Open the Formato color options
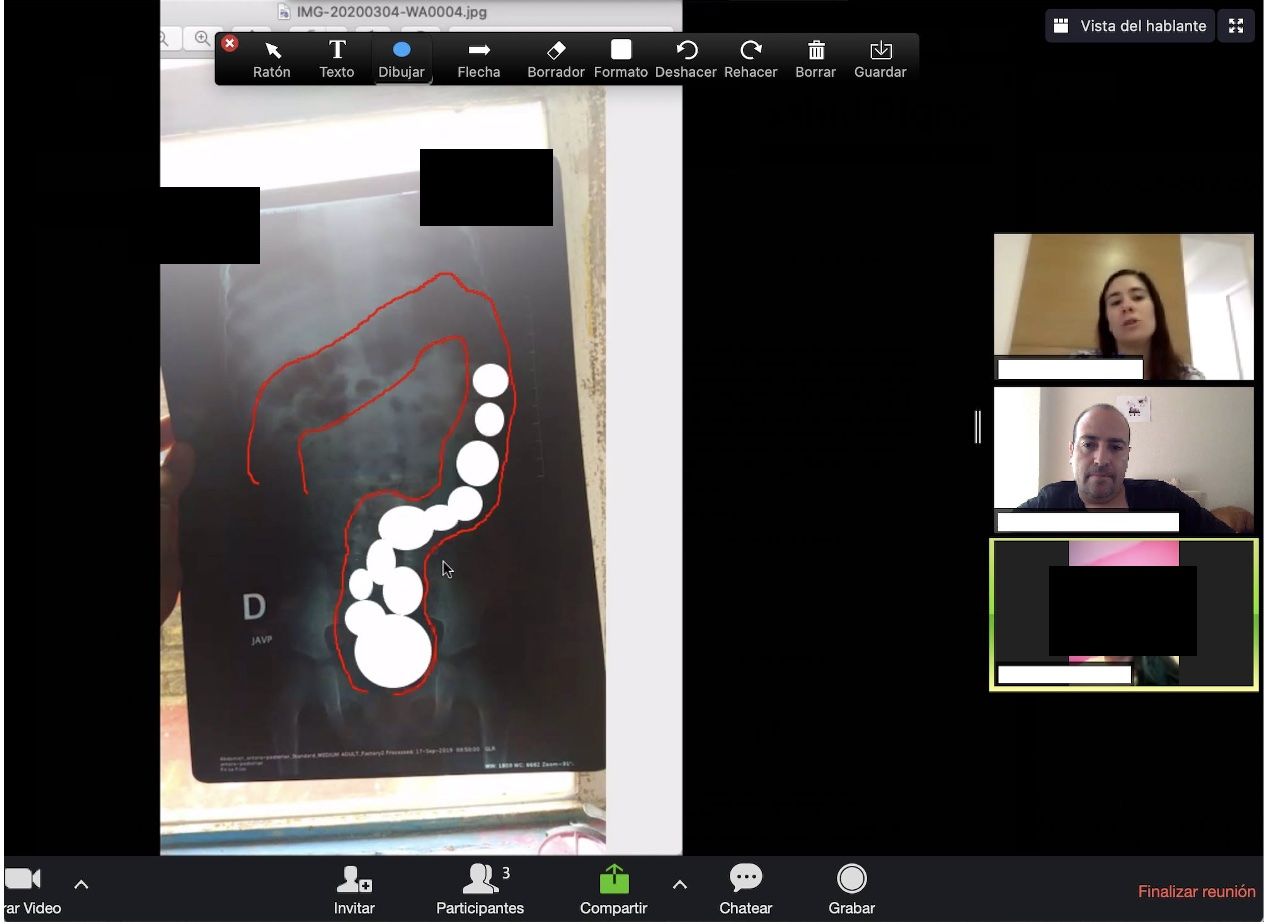This screenshot has width=1266, height=924. [x=621, y=60]
